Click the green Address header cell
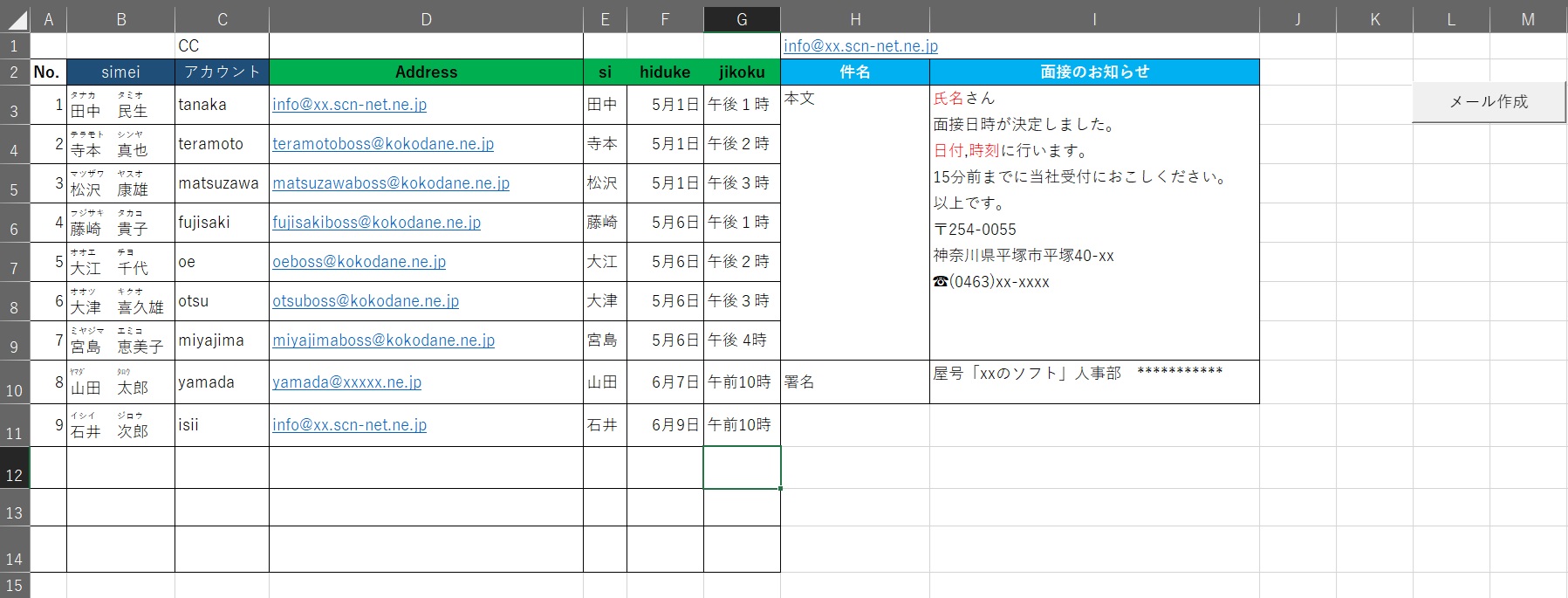The height and width of the screenshot is (598, 1568). coord(426,72)
